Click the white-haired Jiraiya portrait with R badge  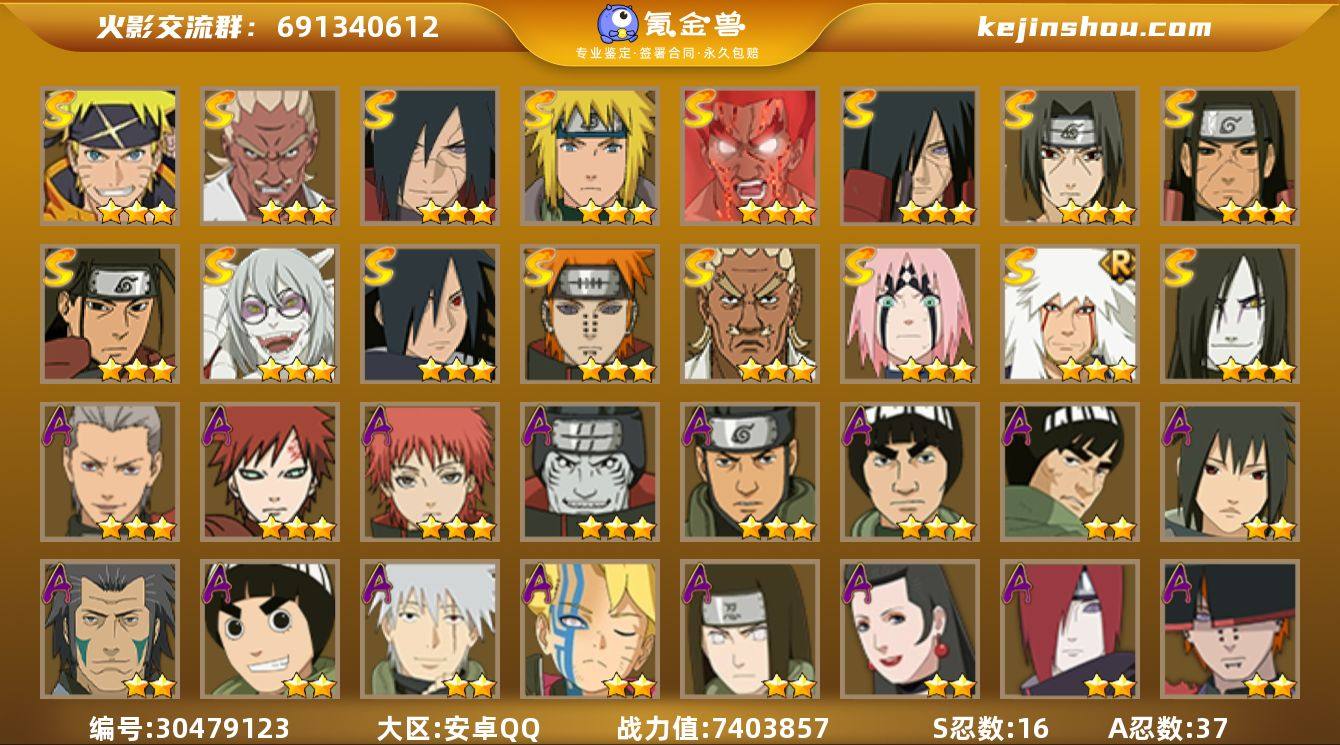click(x=1070, y=314)
